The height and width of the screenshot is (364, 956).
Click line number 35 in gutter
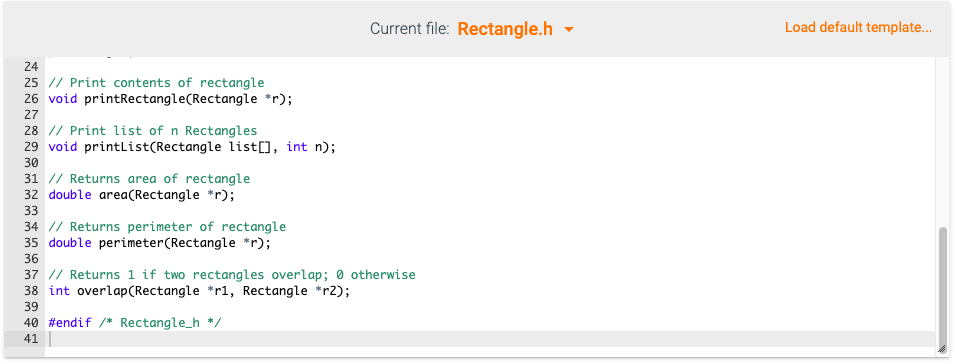(32, 243)
